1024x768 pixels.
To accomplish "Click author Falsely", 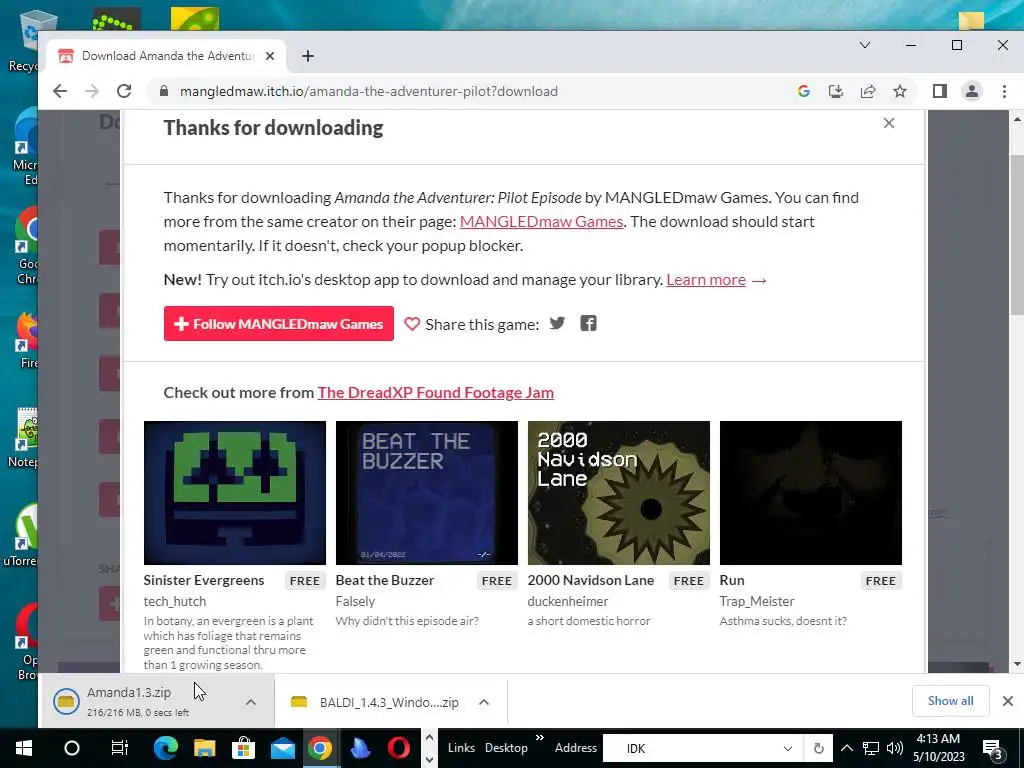I will coord(355,601).
